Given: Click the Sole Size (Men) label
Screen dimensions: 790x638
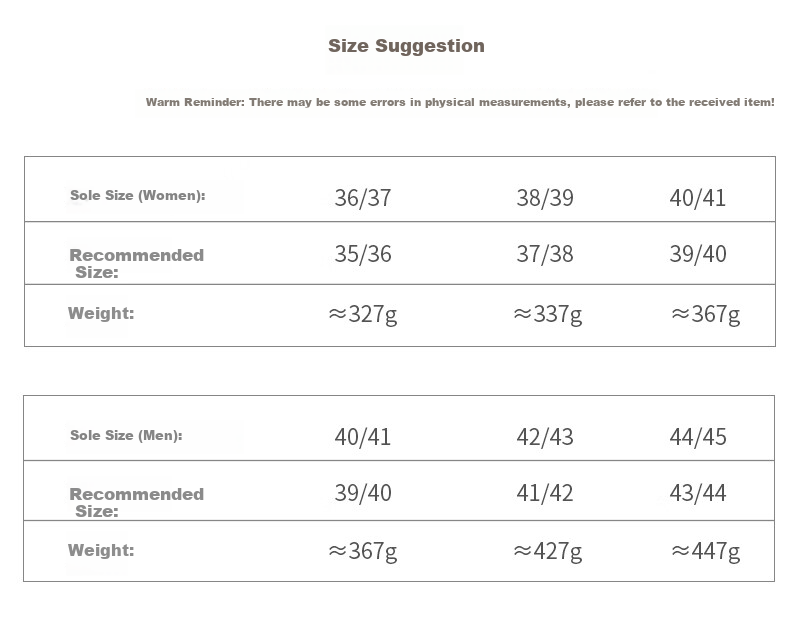Looking at the screenshot, I should coord(126,435).
